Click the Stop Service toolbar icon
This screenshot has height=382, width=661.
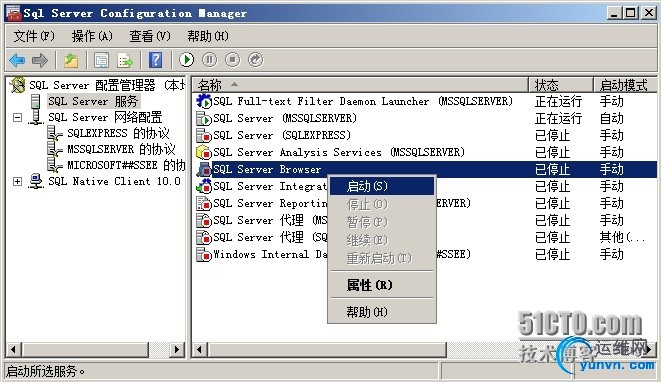tap(232, 60)
